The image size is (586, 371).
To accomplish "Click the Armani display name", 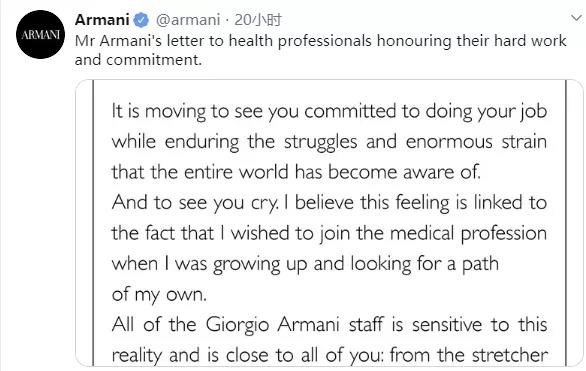I will (x=102, y=19).
